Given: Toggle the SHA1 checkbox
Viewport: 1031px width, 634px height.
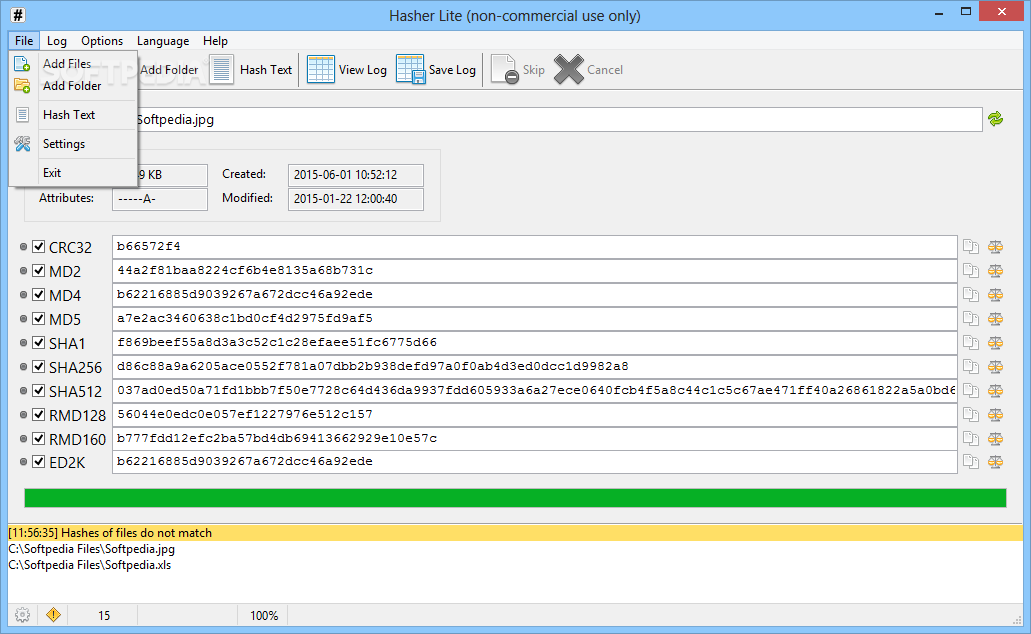Looking at the screenshot, I should pyautogui.click(x=39, y=343).
